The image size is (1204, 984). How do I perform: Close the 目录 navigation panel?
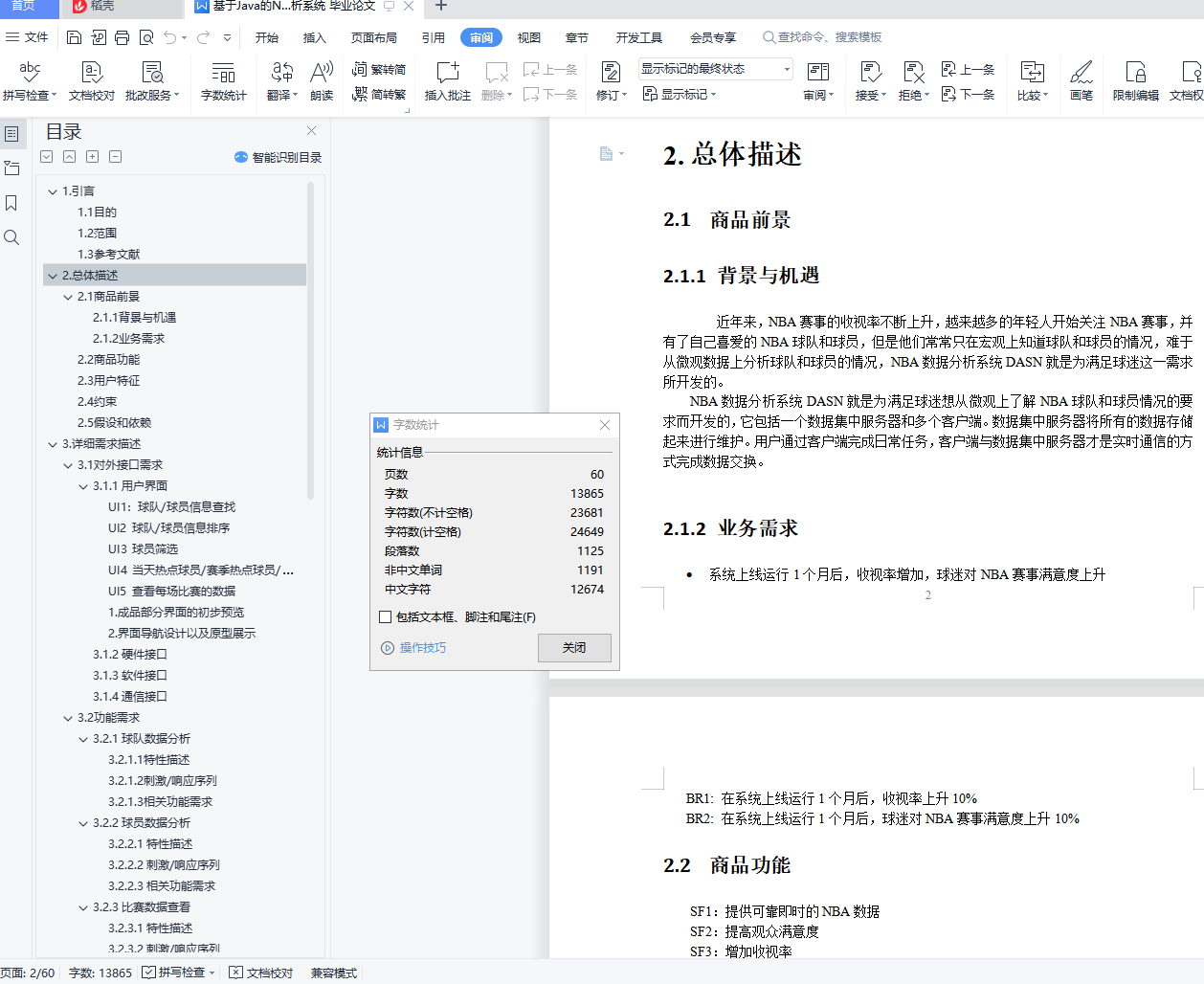pos(311,130)
